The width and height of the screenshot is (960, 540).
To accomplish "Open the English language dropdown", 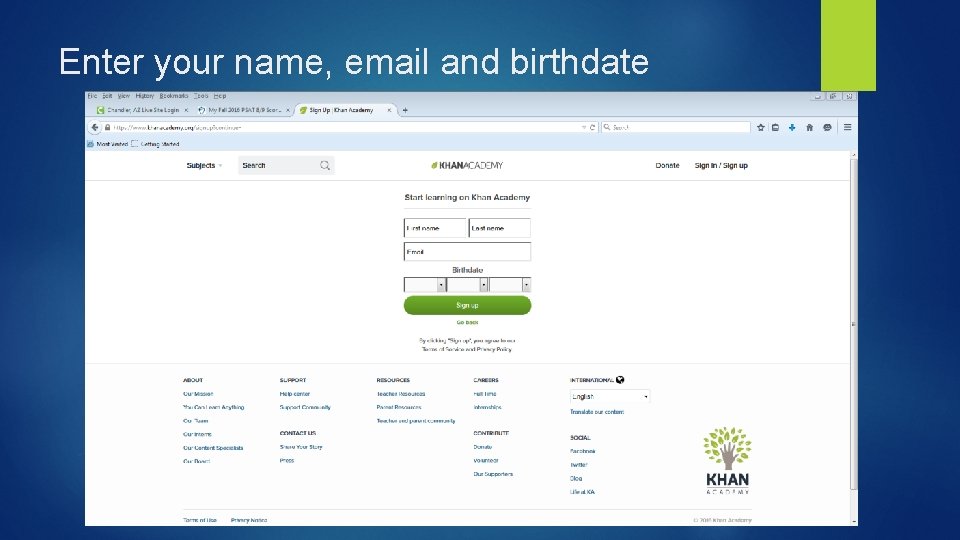I will point(610,396).
